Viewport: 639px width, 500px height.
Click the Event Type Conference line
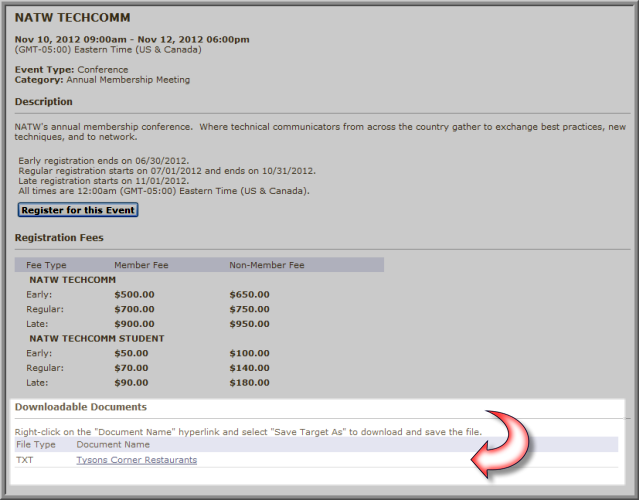(x=71, y=70)
